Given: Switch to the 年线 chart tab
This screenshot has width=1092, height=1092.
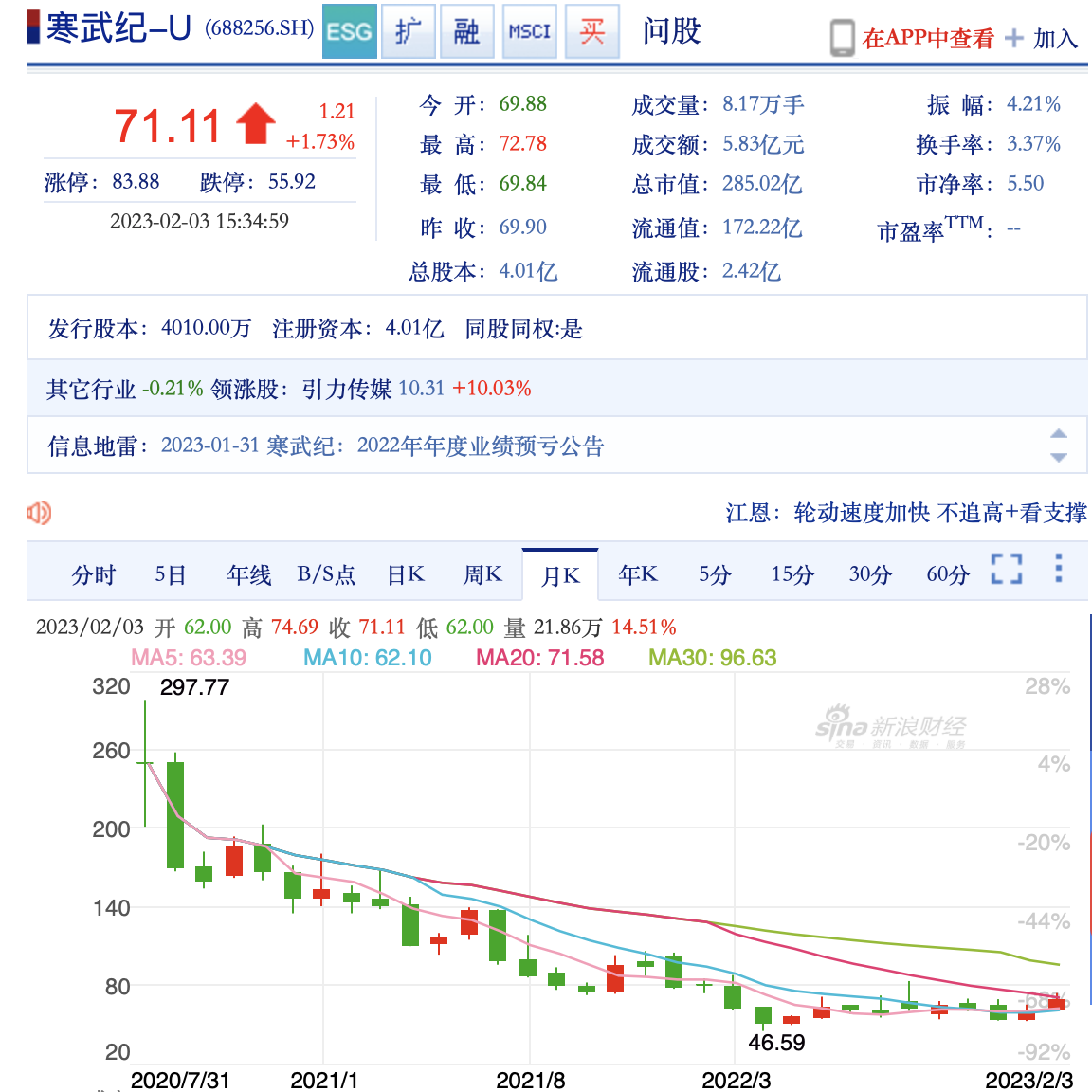Looking at the screenshot, I should tap(248, 575).
